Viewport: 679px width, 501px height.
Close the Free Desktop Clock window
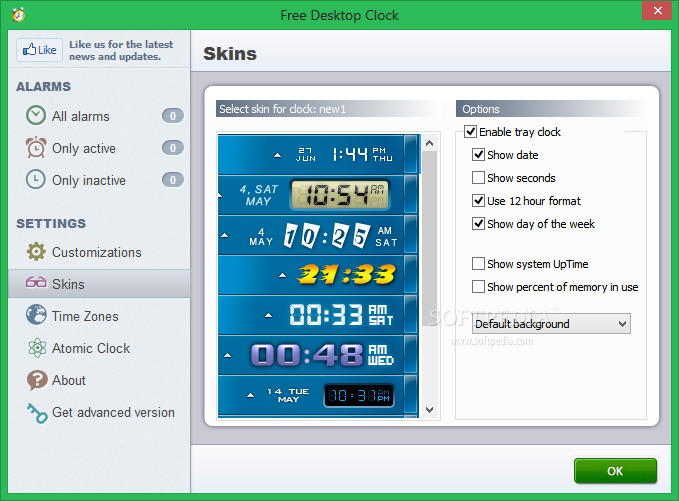click(x=657, y=10)
